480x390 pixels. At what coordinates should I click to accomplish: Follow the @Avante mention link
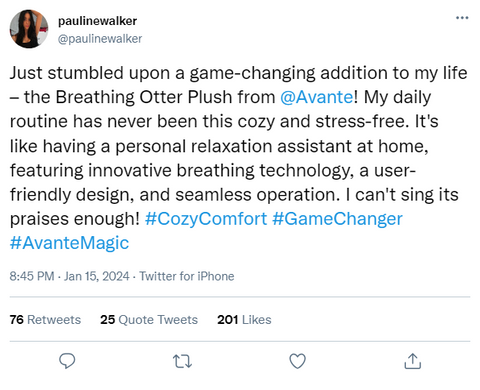coord(316,97)
